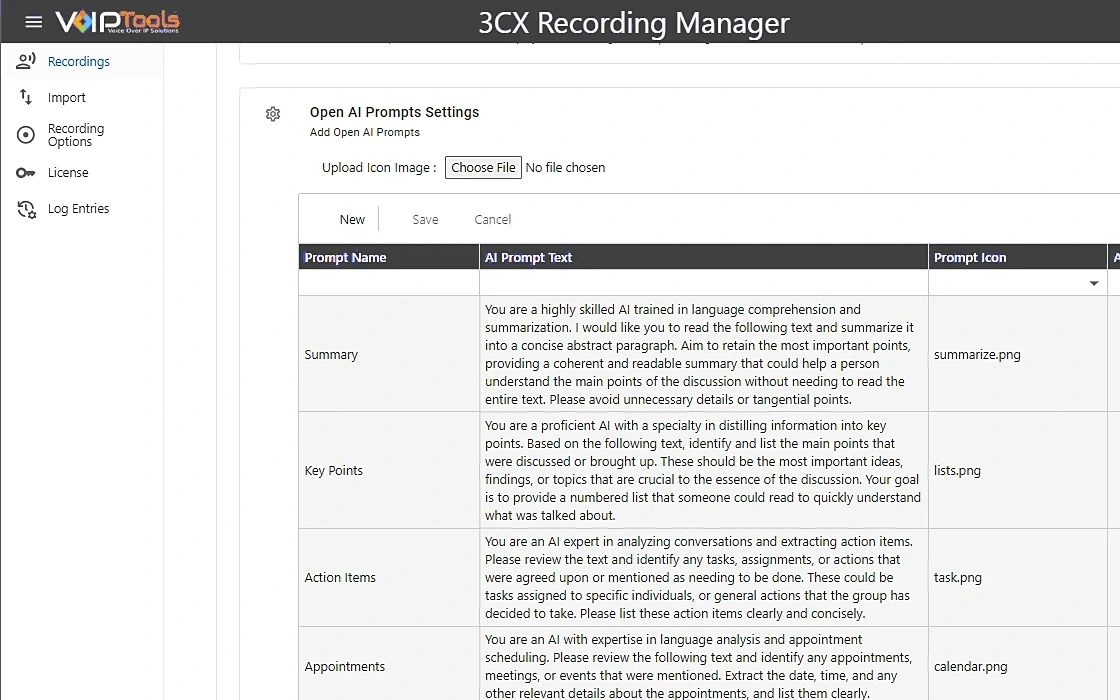This screenshot has width=1120, height=700.
Task: Click the Open AI Prompts gear icon
Action: (273, 114)
